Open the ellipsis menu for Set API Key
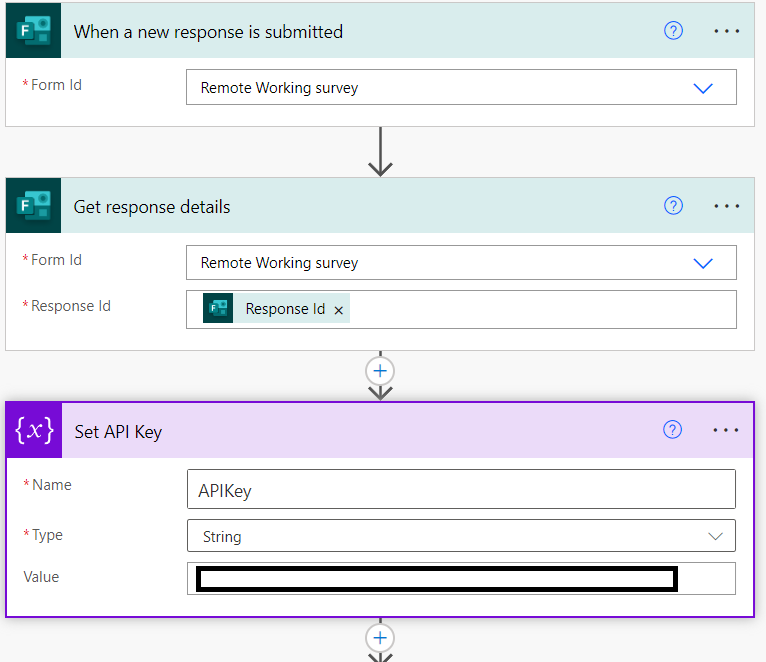 [726, 430]
